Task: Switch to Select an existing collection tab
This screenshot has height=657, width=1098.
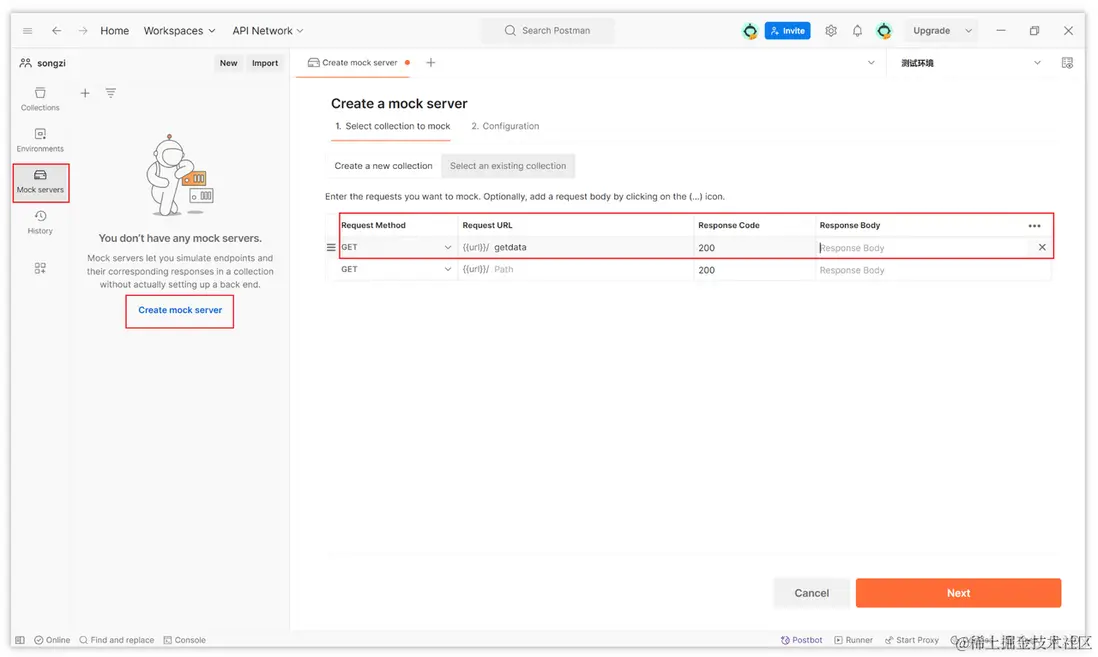Action: click(x=508, y=166)
